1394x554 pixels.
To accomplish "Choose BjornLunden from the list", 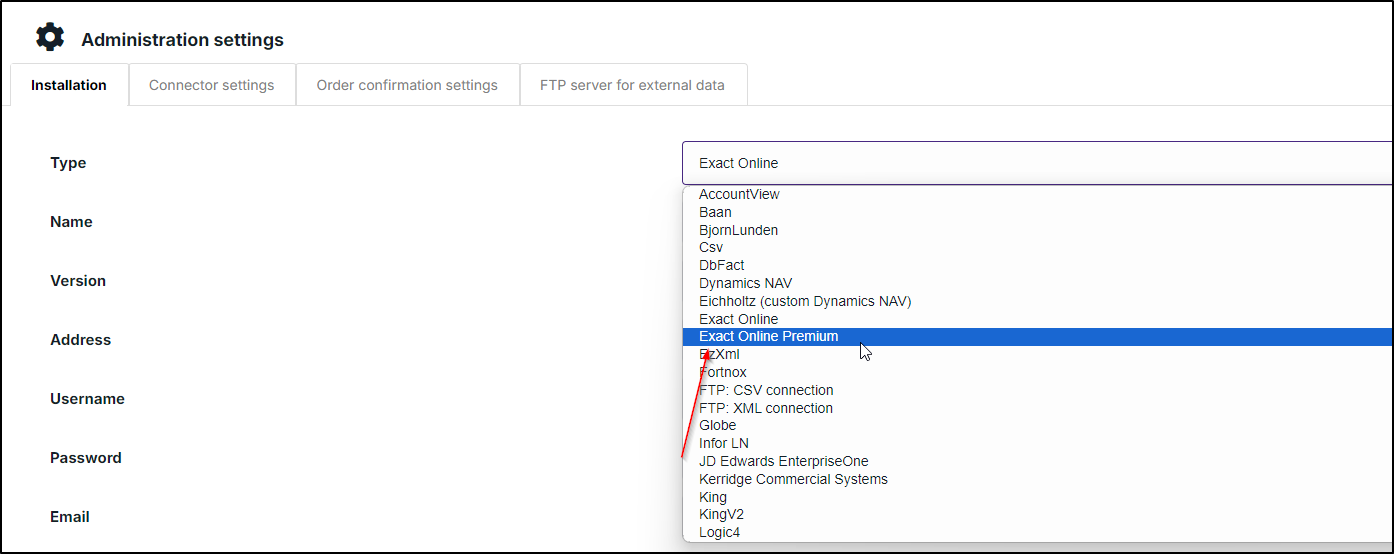I will 1037,230.
